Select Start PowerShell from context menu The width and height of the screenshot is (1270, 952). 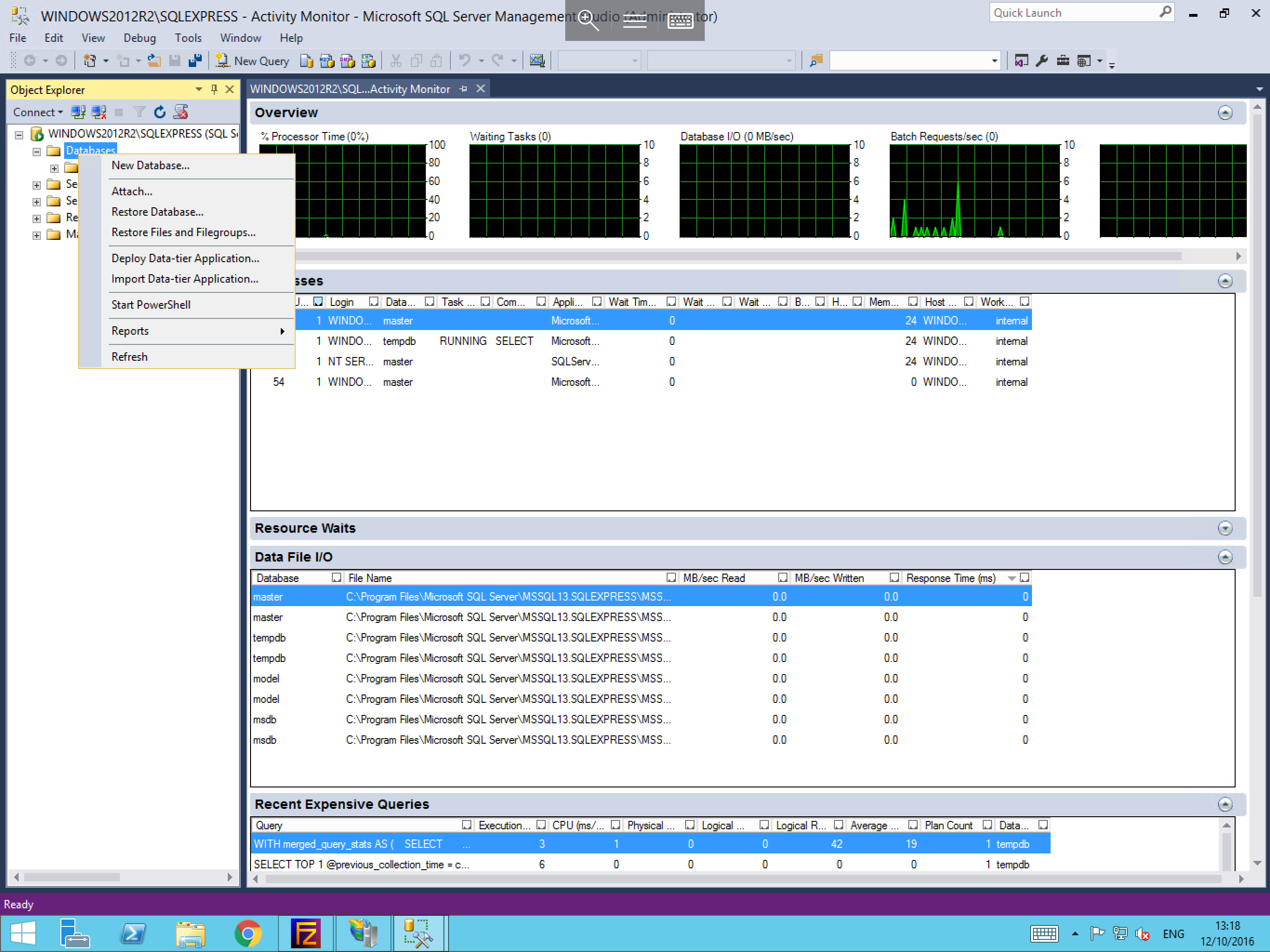pyautogui.click(x=151, y=305)
